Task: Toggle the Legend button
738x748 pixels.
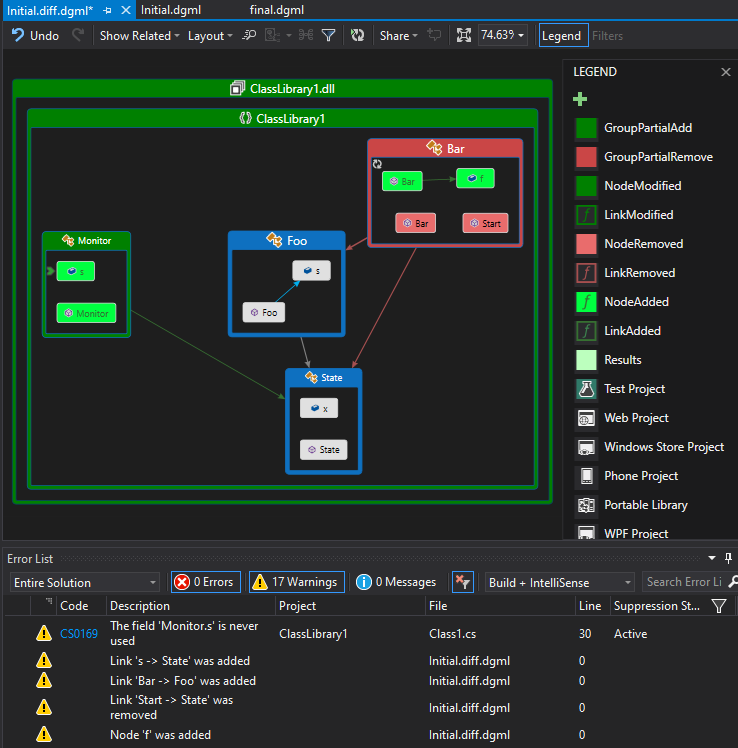Action: (x=563, y=35)
